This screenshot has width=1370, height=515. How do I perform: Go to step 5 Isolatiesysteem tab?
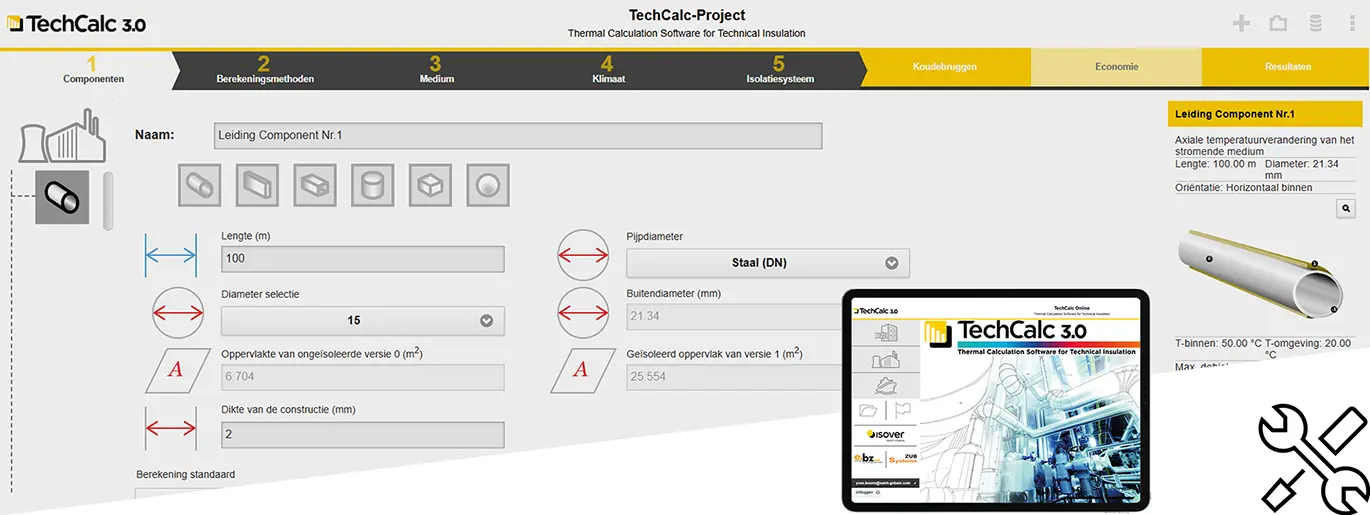pos(780,70)
